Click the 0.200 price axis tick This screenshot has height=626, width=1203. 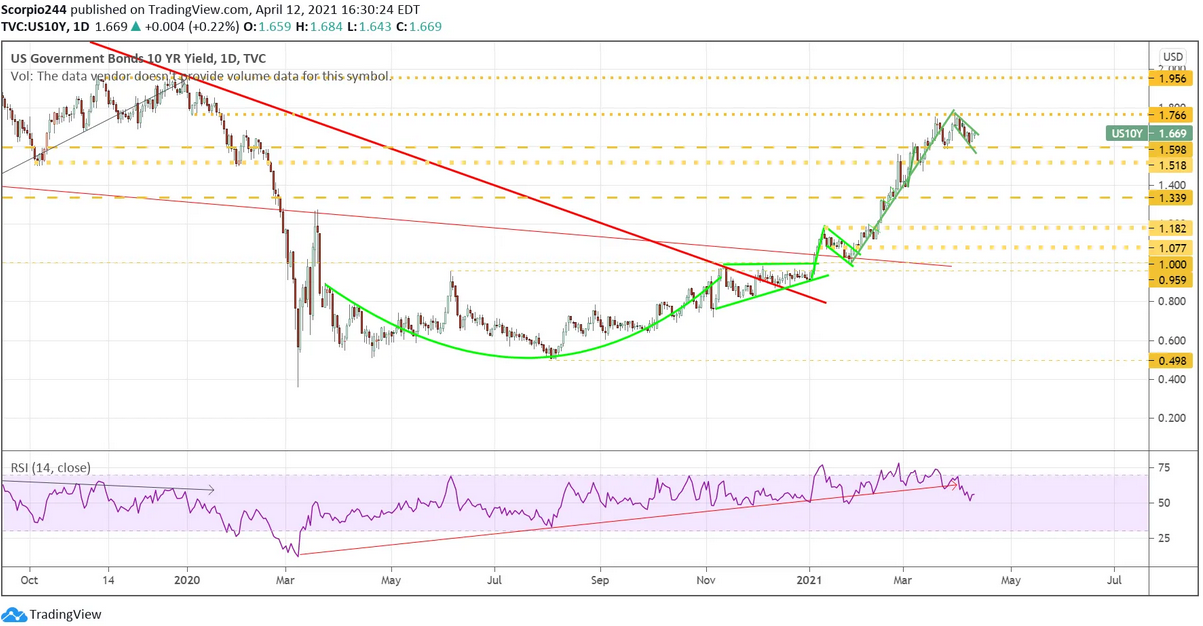pyautogui.click(x=1172, y=419)
